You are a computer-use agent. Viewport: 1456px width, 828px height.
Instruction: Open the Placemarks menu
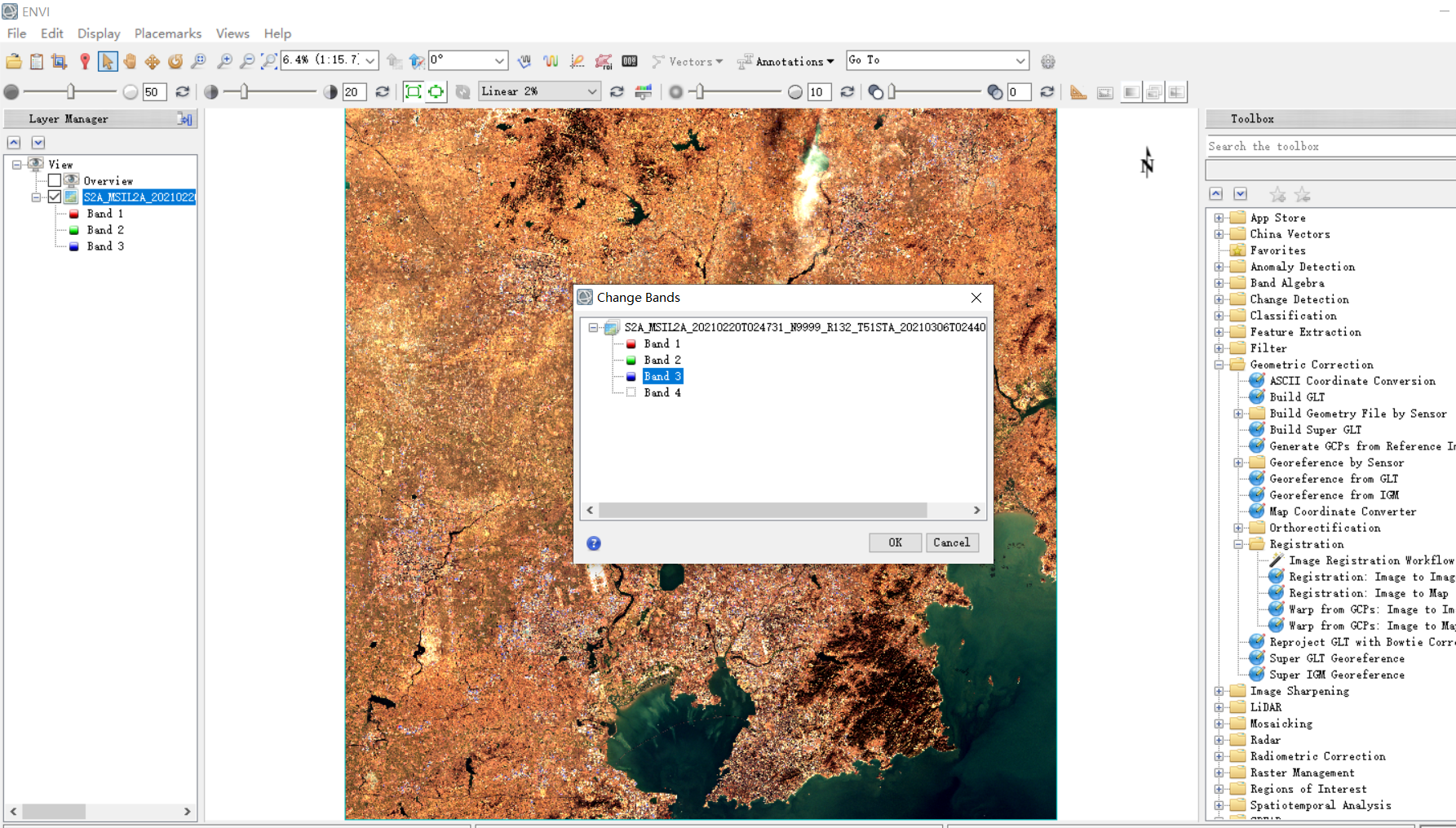click(167, 33)
